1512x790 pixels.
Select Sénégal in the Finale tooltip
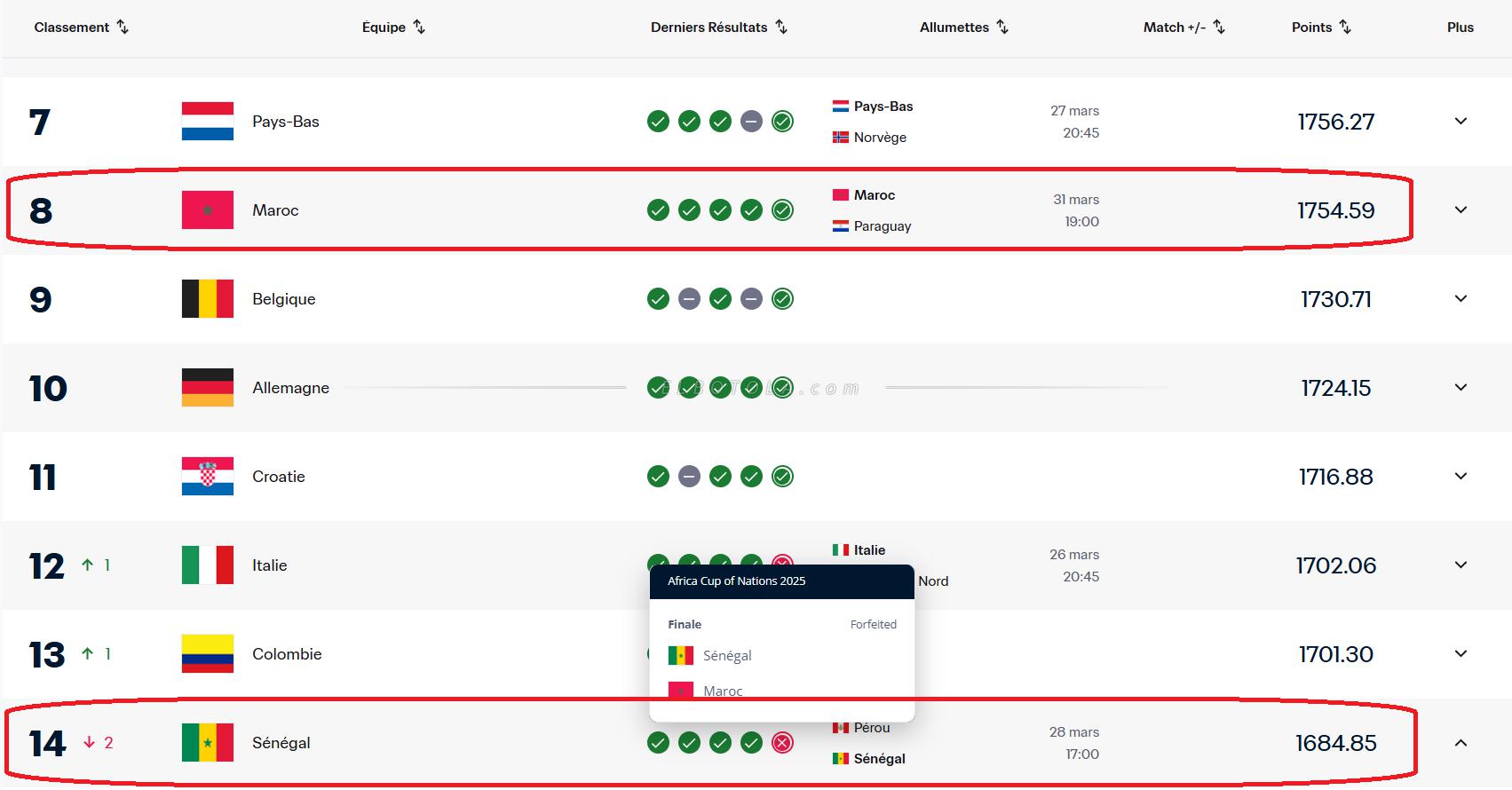pyautogui.click(x=726, y=656)
